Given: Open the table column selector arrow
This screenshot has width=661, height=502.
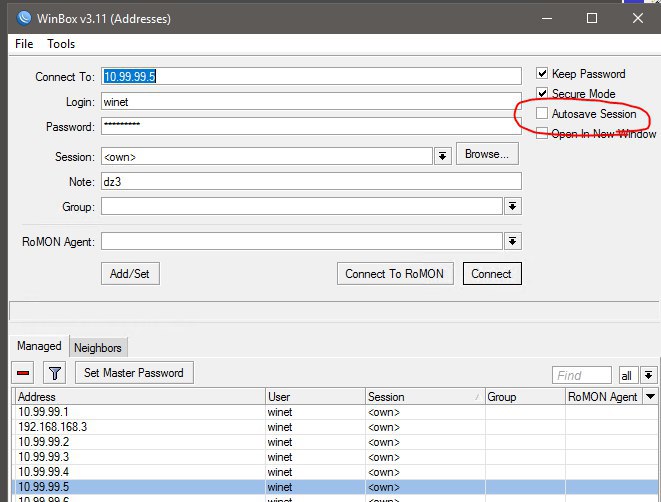Looking at the screenshot, I should click(x=650, y=397).
